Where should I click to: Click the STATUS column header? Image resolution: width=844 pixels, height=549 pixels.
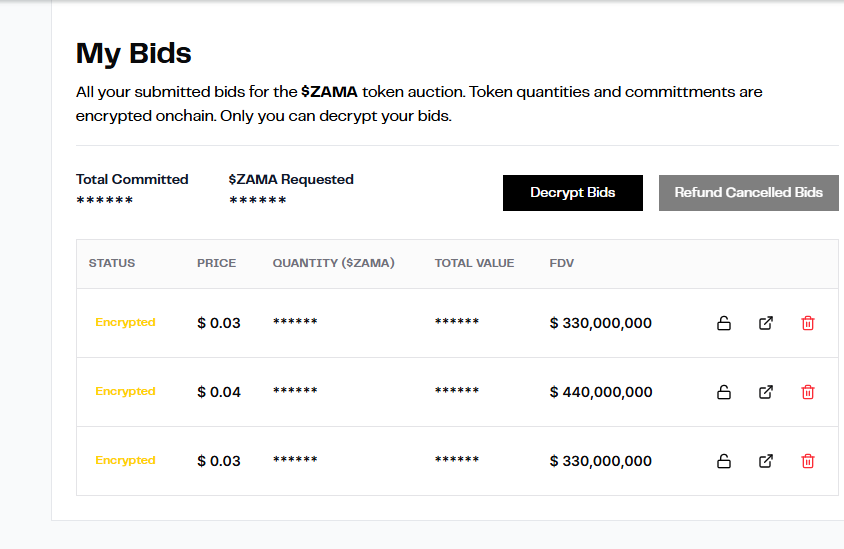click(x=112, y=263)
